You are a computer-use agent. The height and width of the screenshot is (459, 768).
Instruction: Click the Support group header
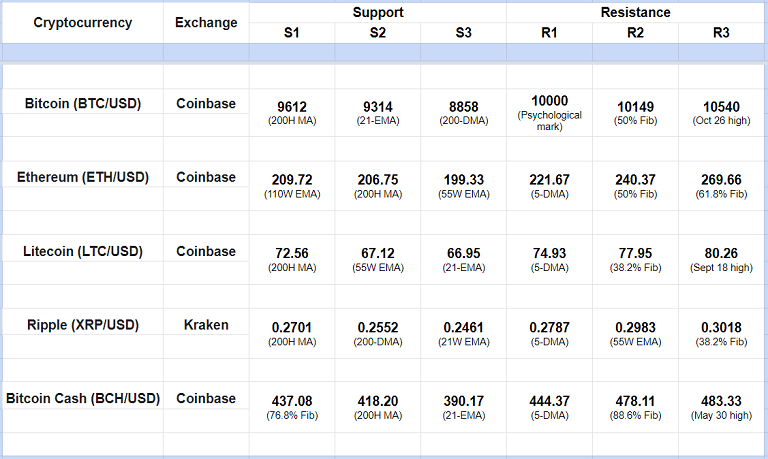click(378, 13)
